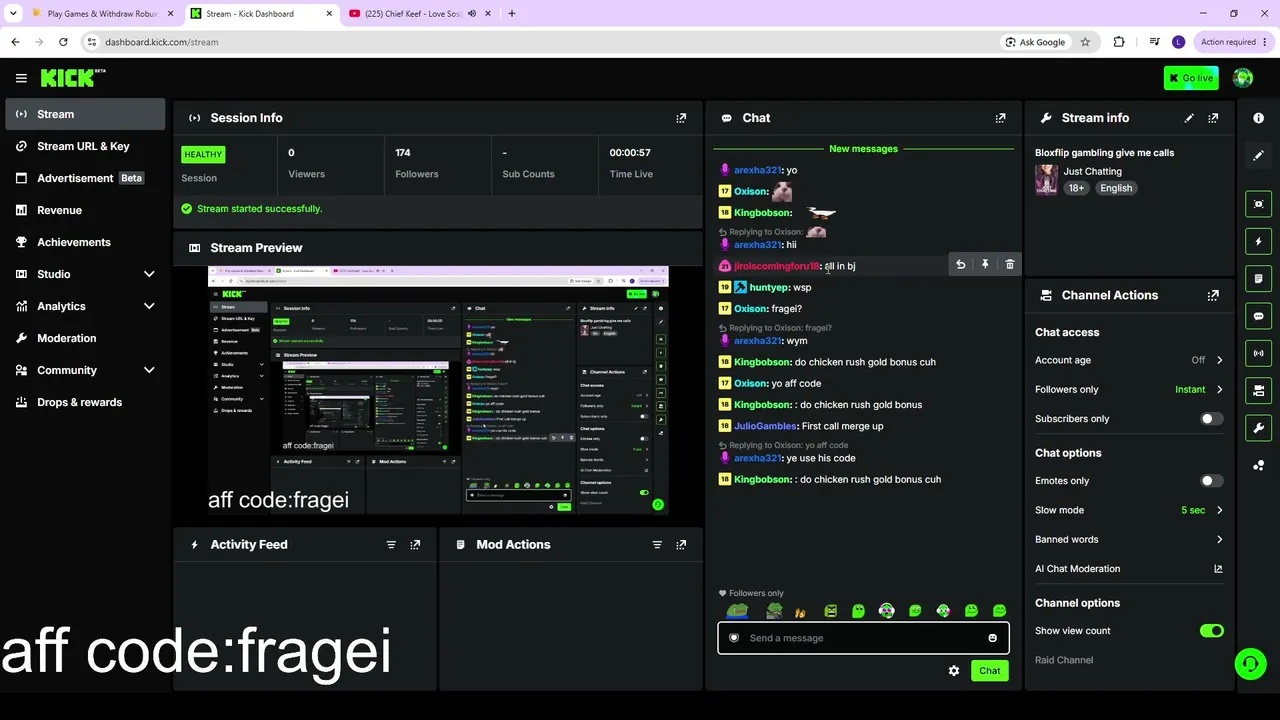This screenshot has height=720, width=1280.
Task: Pop out the Chat panel
Action: [1000, 118]
